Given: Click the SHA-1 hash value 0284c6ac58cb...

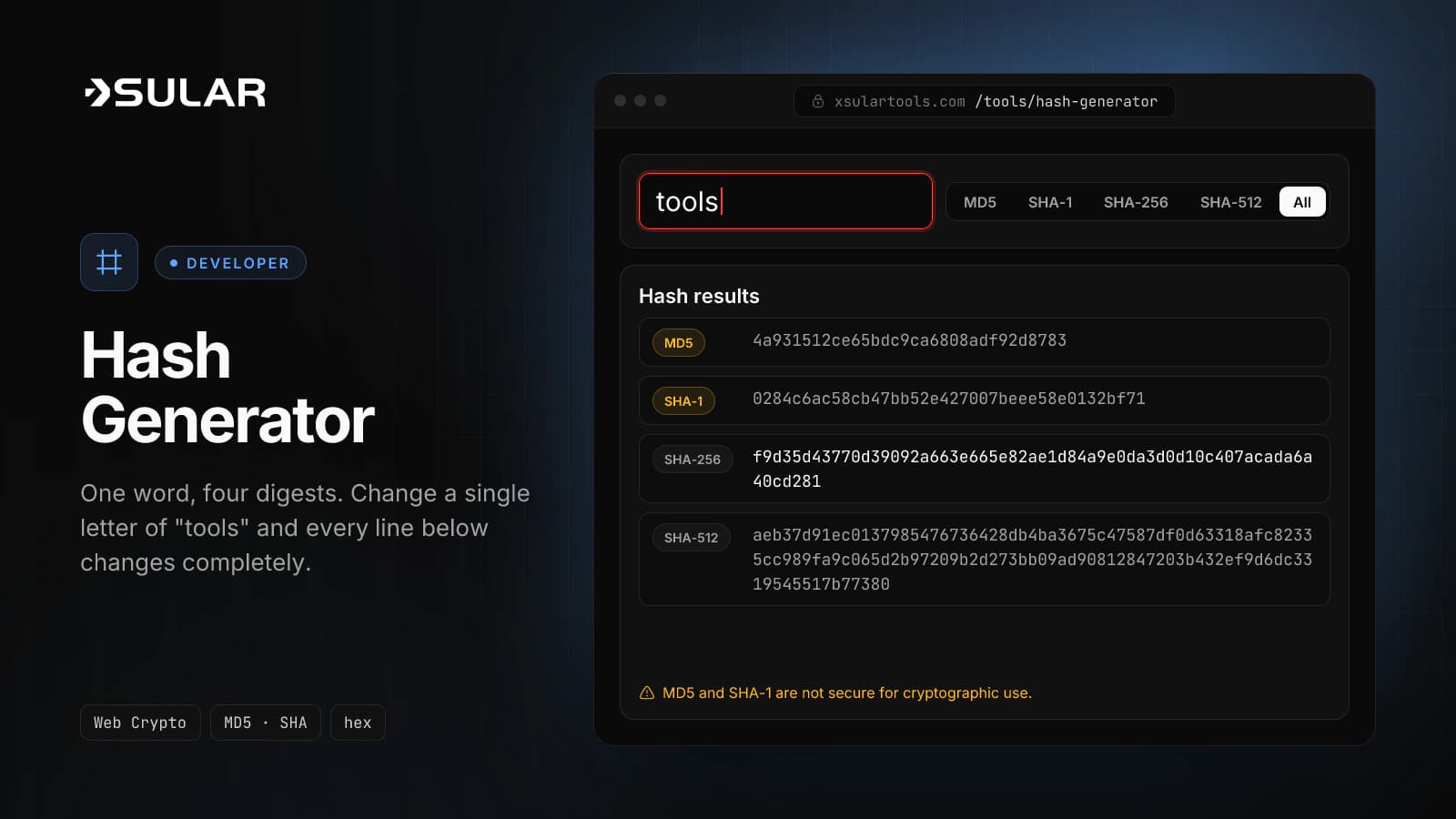Looking at the screenshot, I should click(x=949, y=399).
